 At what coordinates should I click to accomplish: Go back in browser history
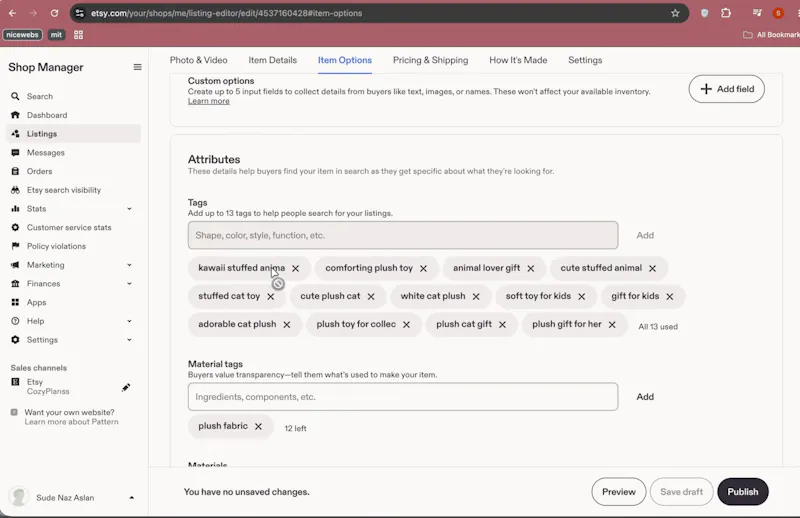12,13
